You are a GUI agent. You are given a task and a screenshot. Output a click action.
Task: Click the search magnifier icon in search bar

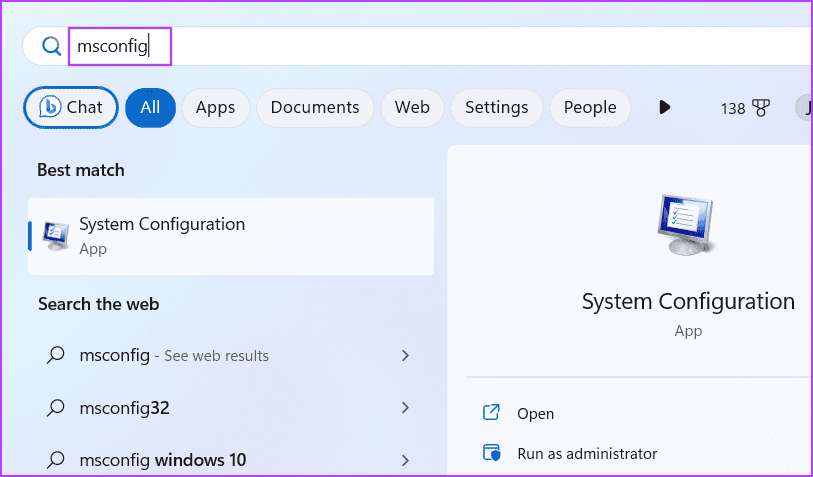click(51, 46)
